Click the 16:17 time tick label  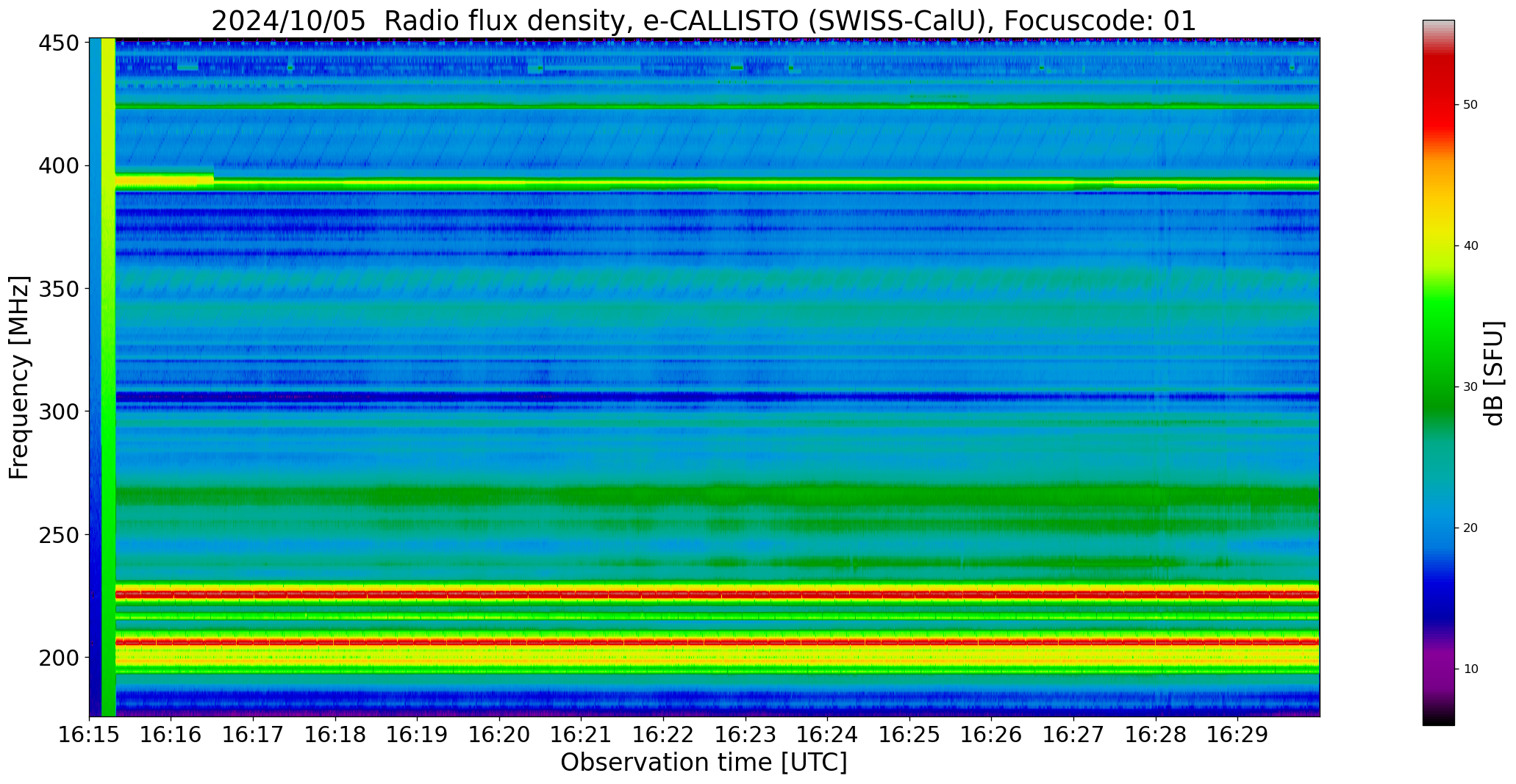point(254,735)
